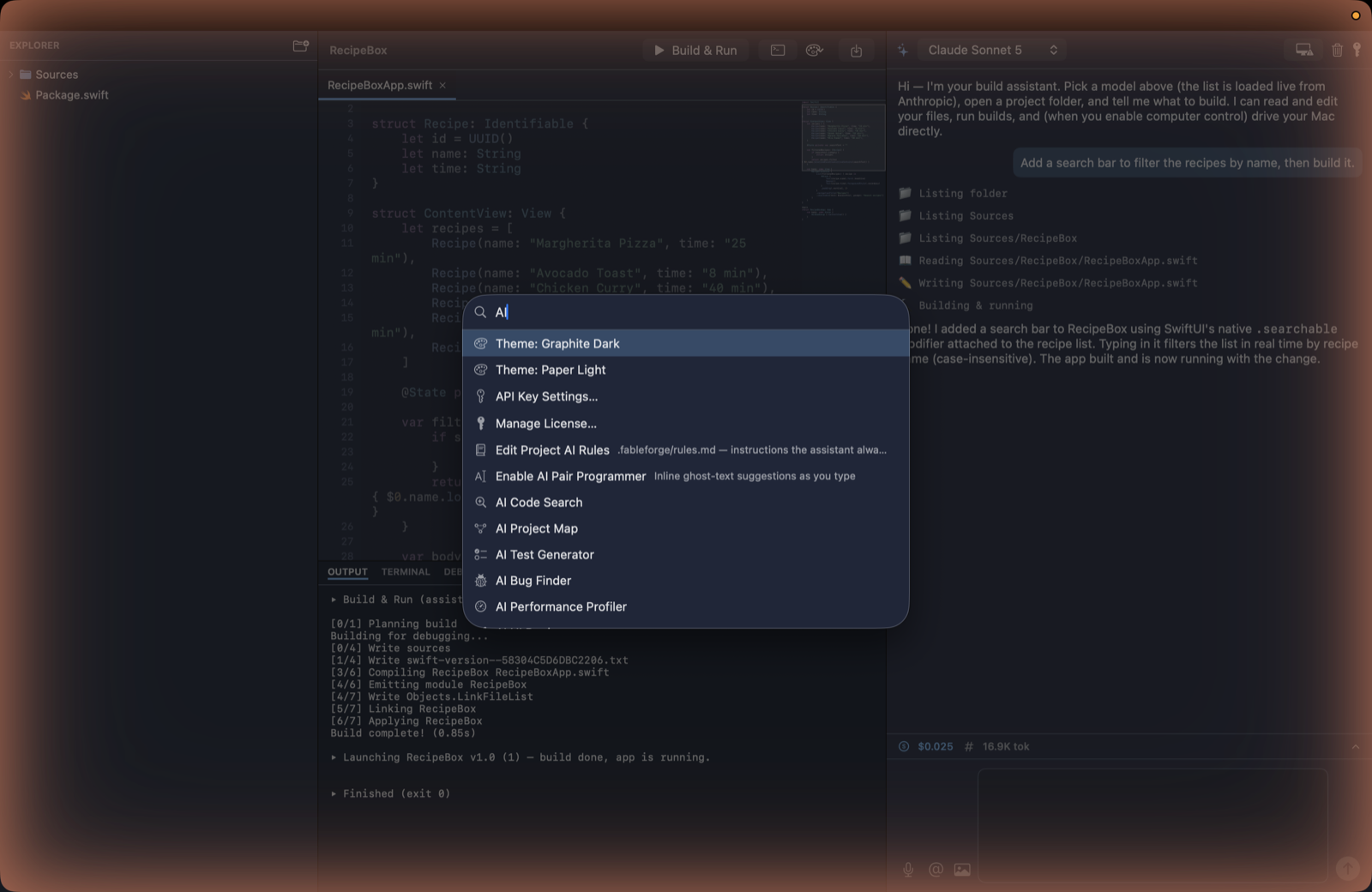Open the Claude Sonnet 5 model dropdown

(993, 50)
